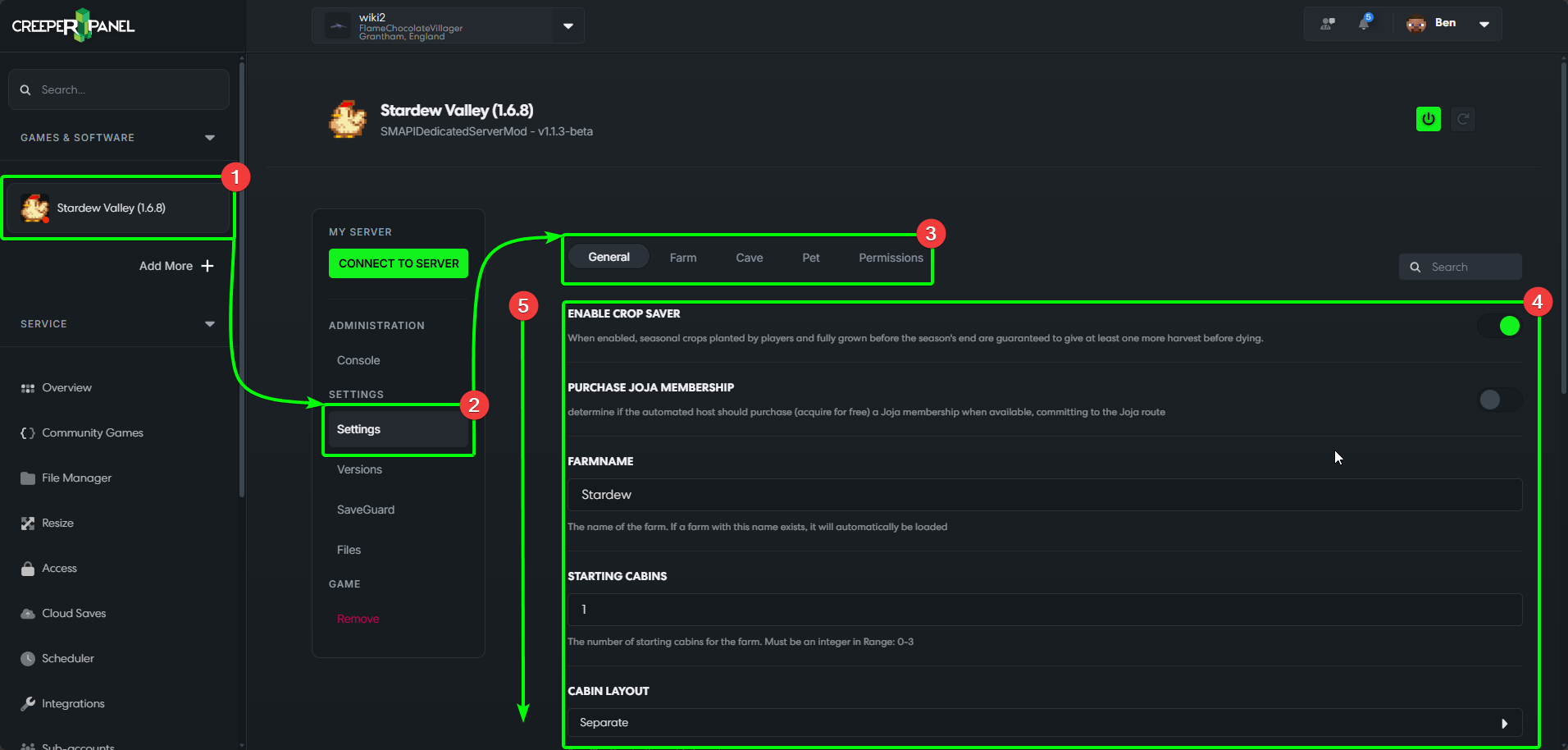Collapse the Games & Software section
Viewport: 1568px width, 750px height.
pos(210,138)
